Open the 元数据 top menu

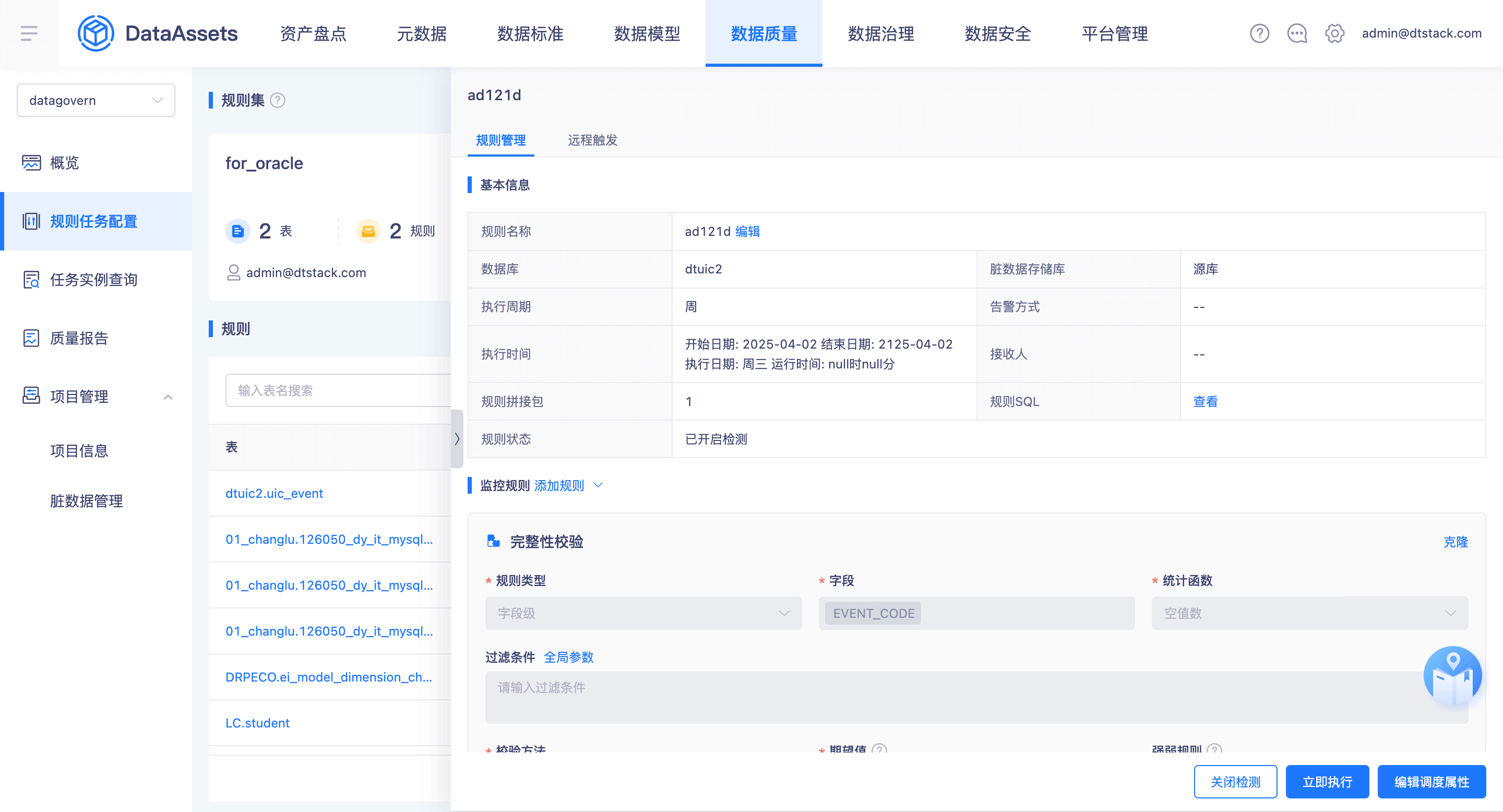click(x=421, y=33)
